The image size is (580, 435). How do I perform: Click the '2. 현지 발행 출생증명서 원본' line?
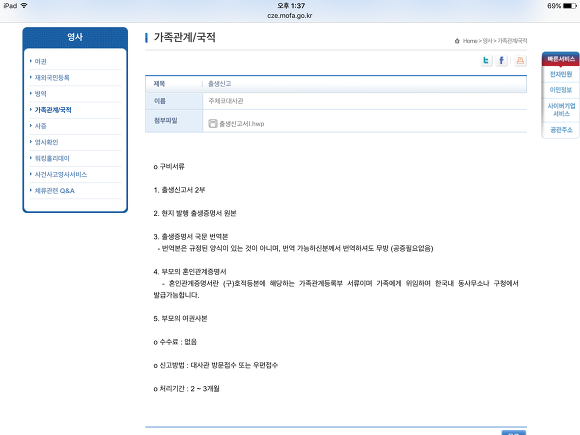[x=195, y=213]
